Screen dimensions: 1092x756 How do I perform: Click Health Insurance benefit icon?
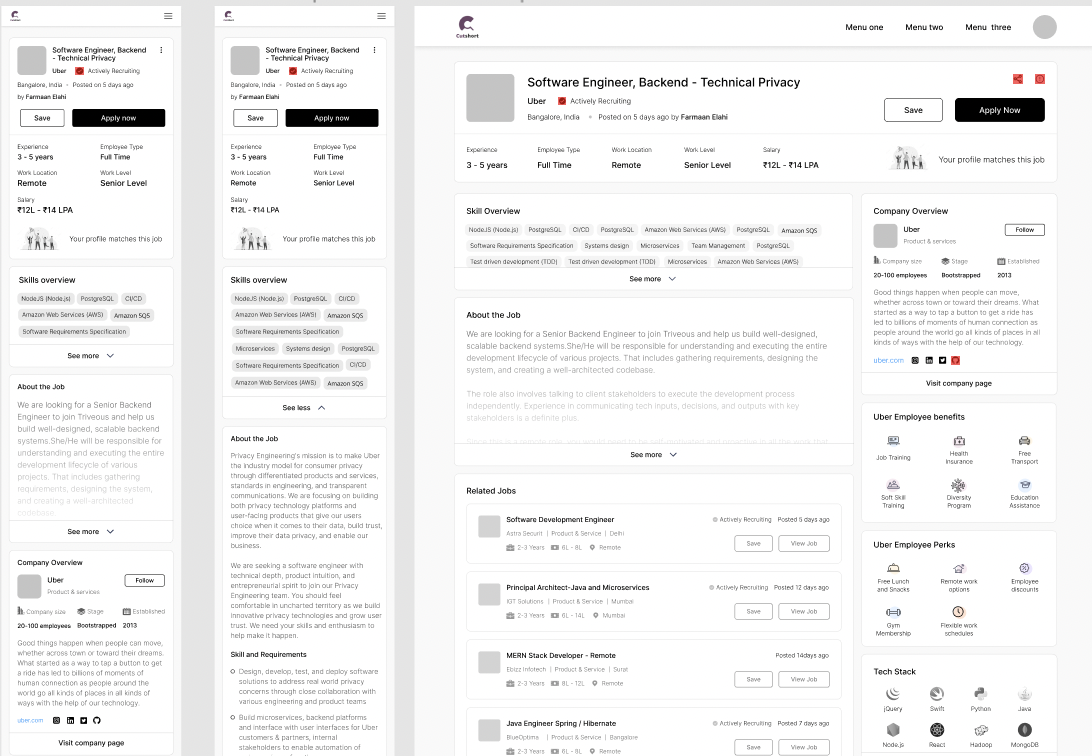click(x=959, y=441)
